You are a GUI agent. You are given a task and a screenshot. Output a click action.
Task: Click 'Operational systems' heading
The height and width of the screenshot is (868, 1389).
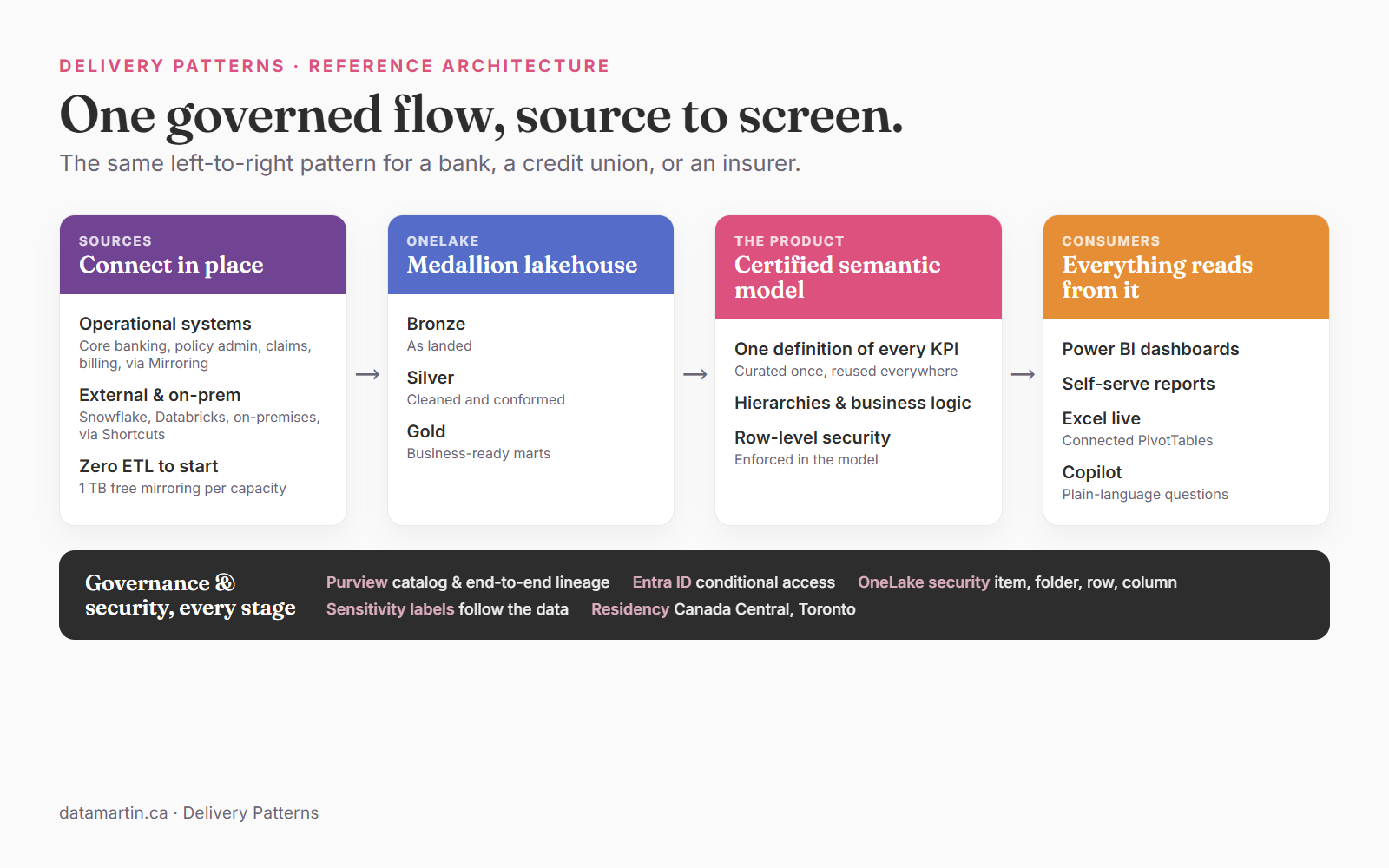pyautogui.click(x=165, y=324)
